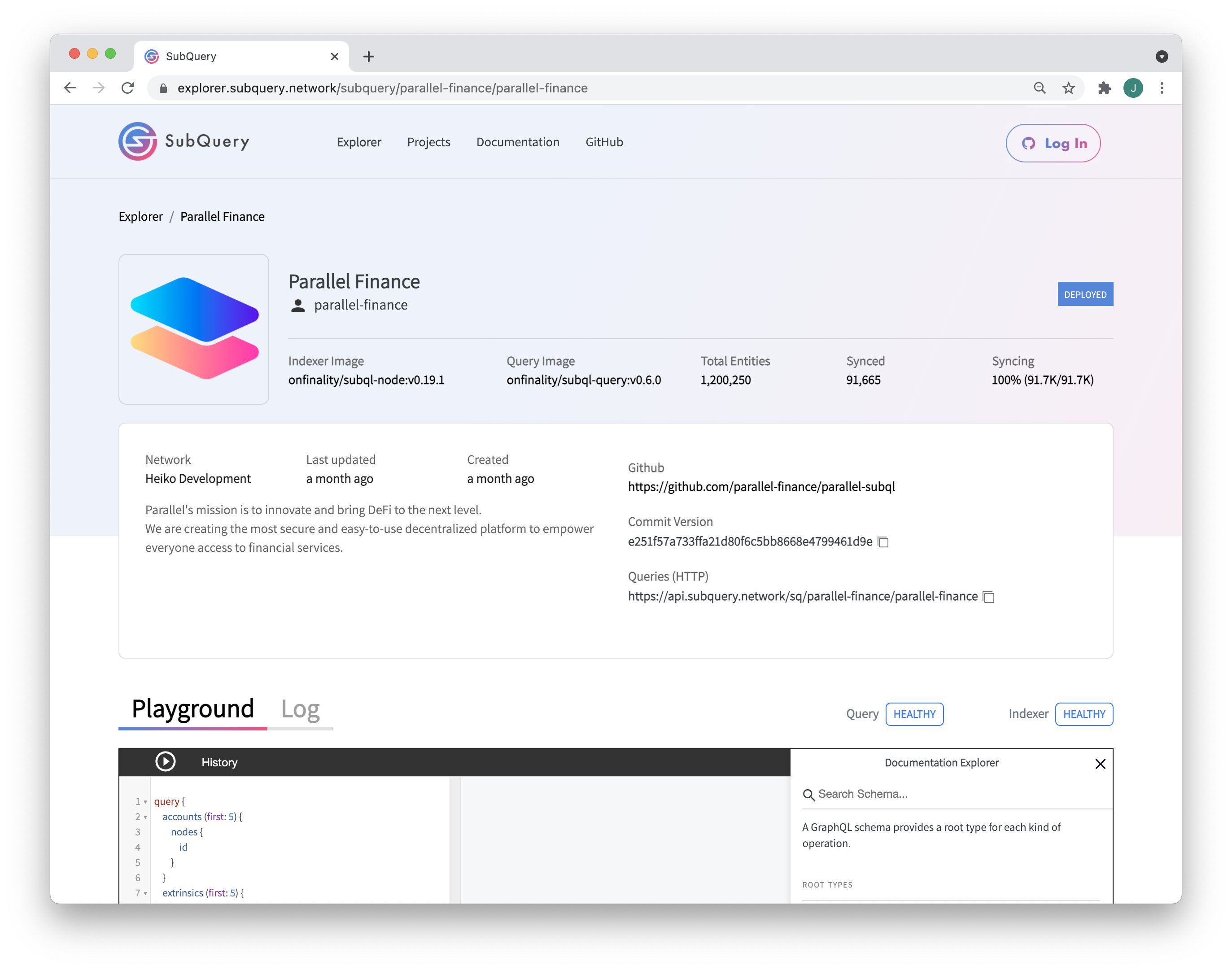Copy the Queries HTTP URL
This screenshot has width=1232, height=970.
click(988, 597)
